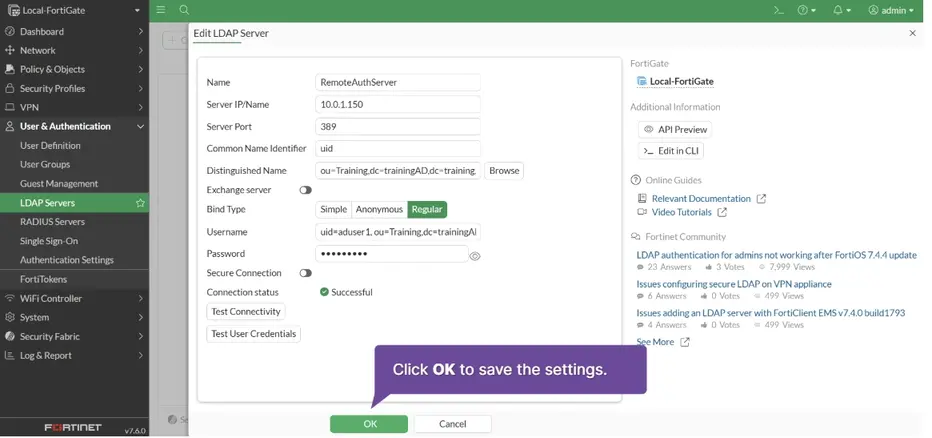Toggle the Exchange server switch
Viewport: 932px width, 438px height.
306,190
